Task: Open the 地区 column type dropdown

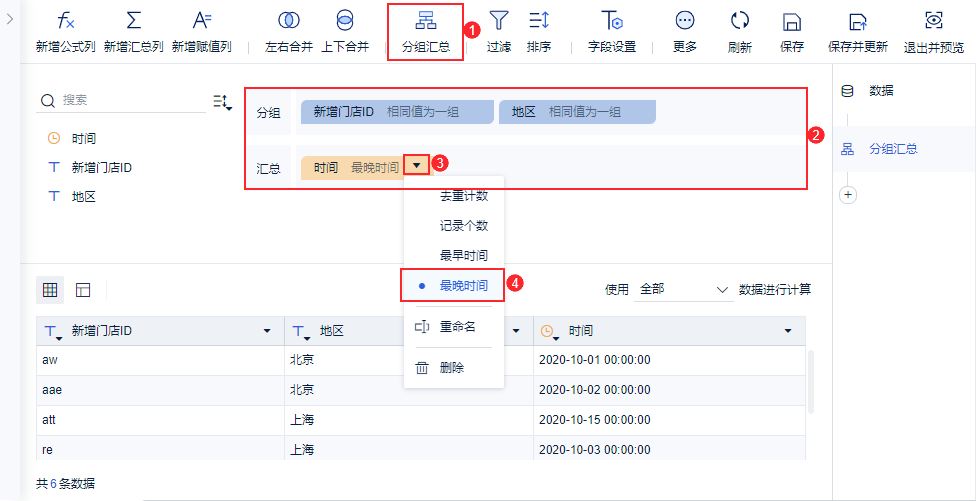Action: click(x=303, y=332)
